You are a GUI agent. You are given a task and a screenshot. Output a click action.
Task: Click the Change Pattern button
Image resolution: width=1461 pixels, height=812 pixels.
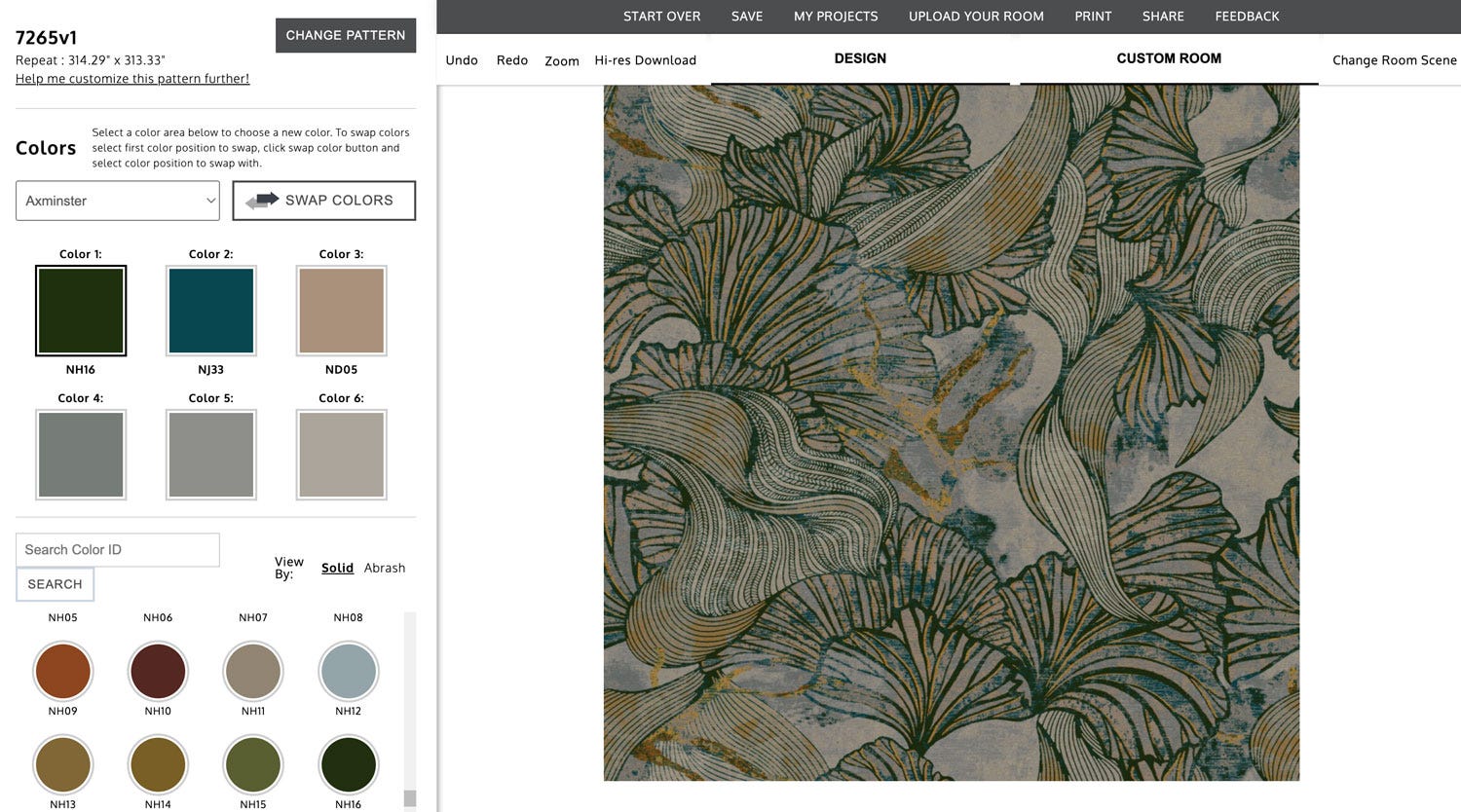(346, 35)
